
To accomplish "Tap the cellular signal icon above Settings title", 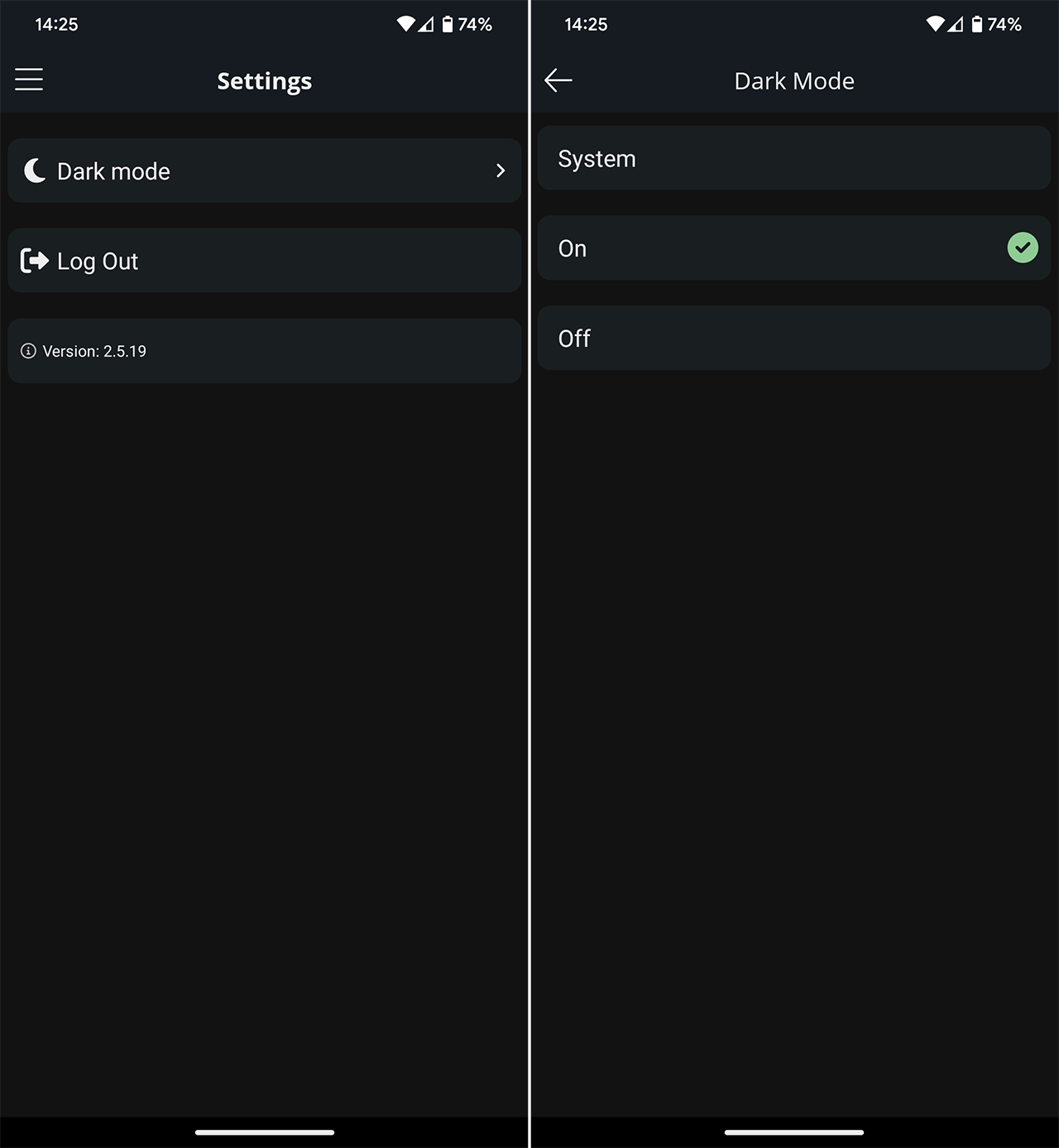I will pos(426,24).
